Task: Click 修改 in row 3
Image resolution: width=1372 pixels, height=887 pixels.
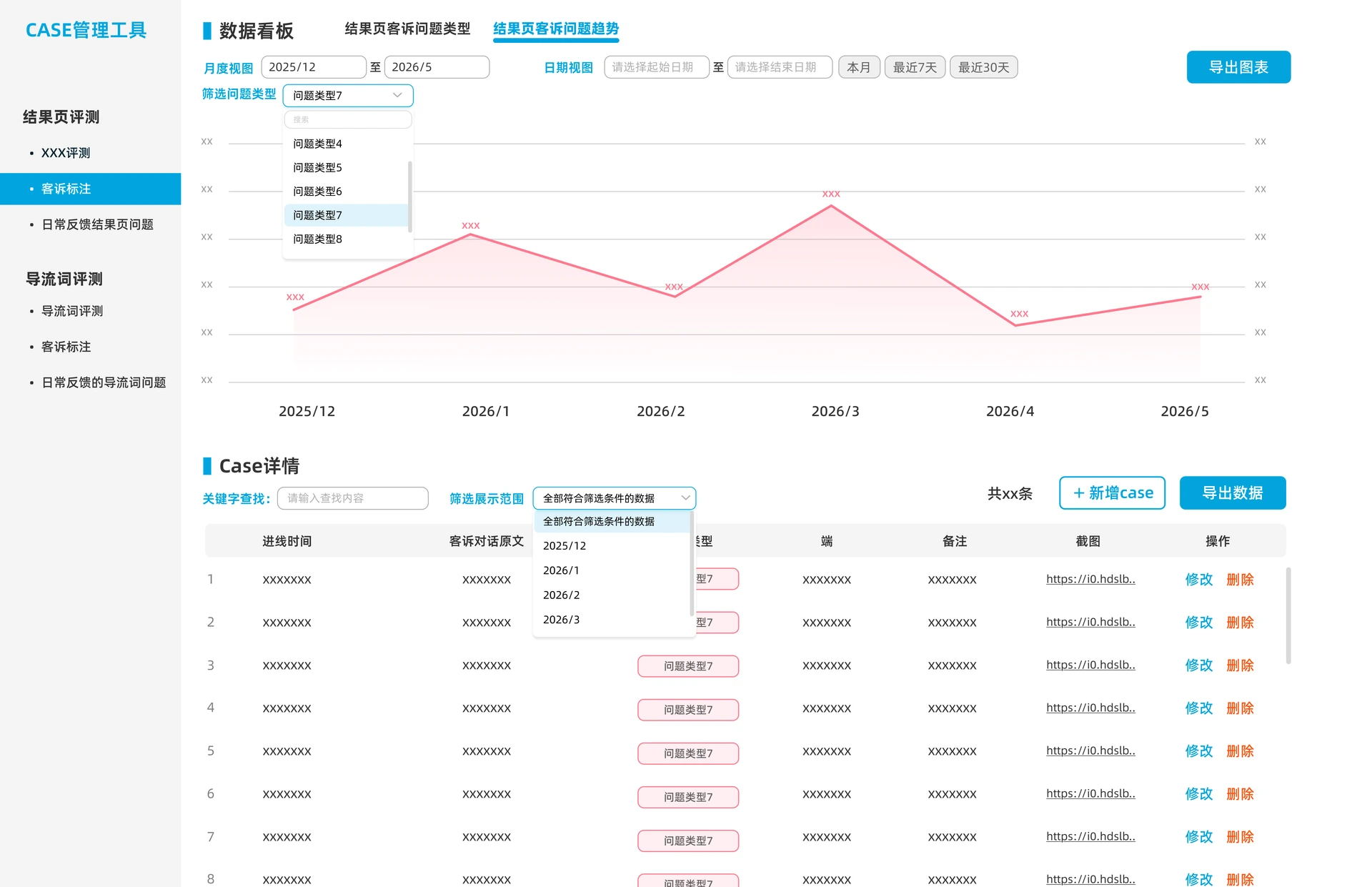Action: 1199,665
